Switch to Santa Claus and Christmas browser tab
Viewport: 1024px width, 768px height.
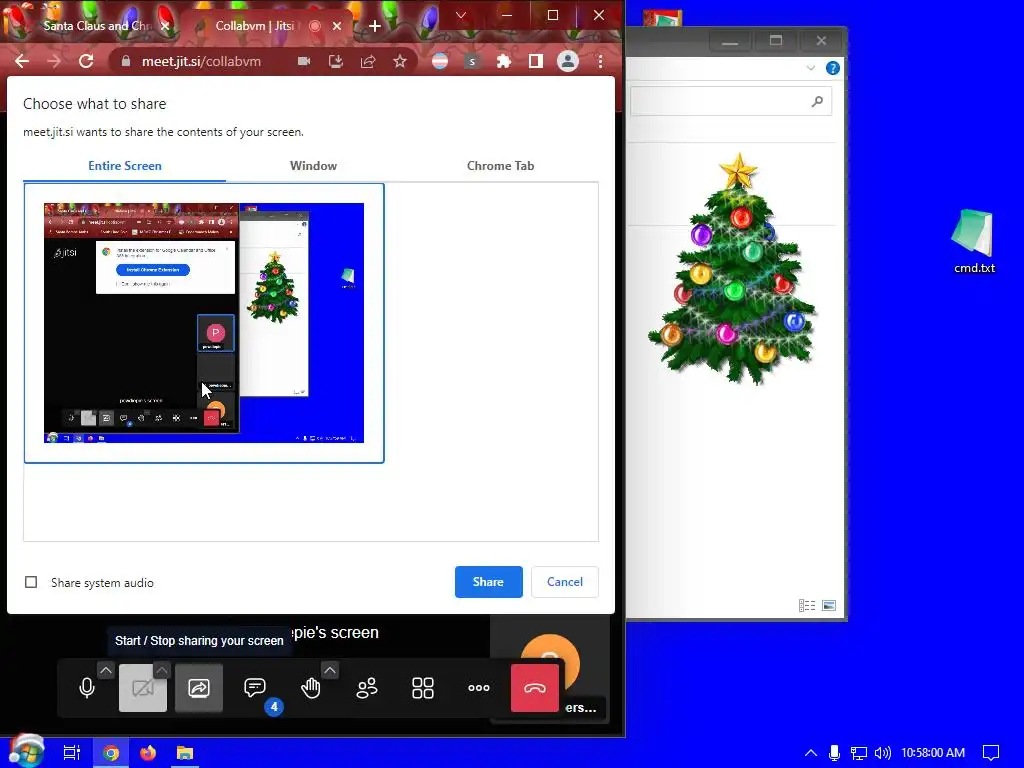pos(97,26)
